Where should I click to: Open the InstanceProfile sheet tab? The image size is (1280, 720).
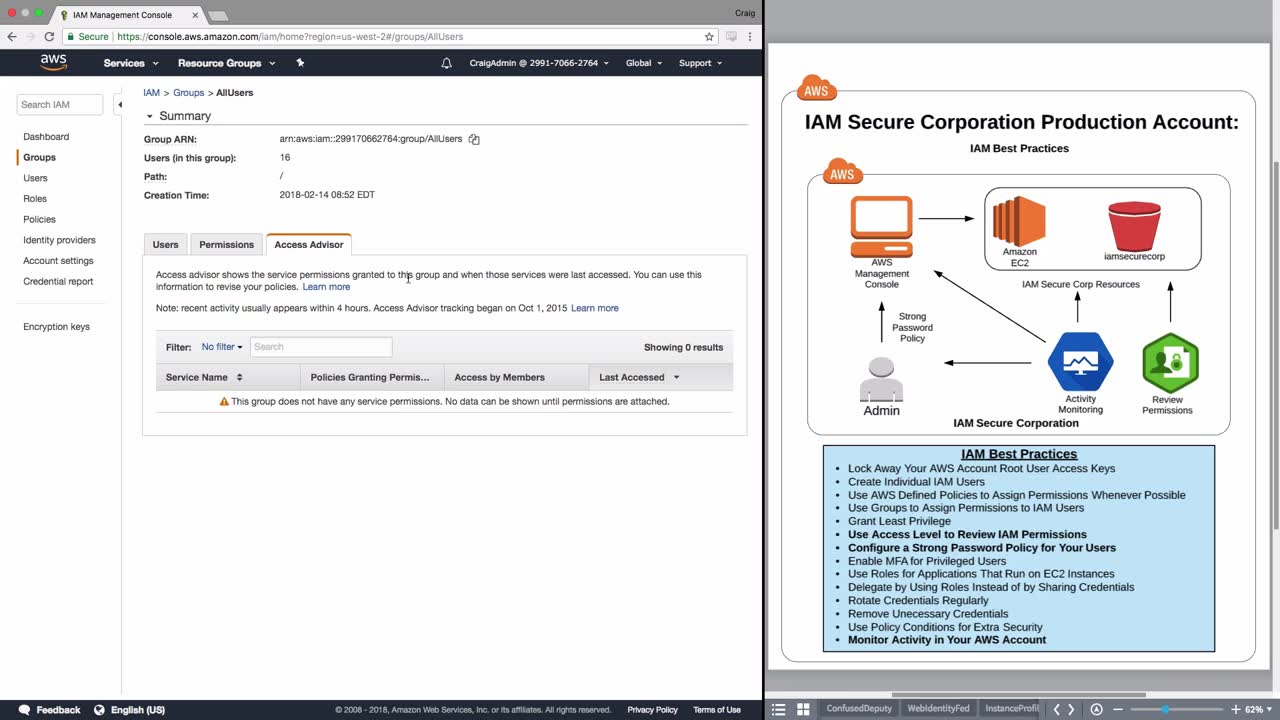1011,709
